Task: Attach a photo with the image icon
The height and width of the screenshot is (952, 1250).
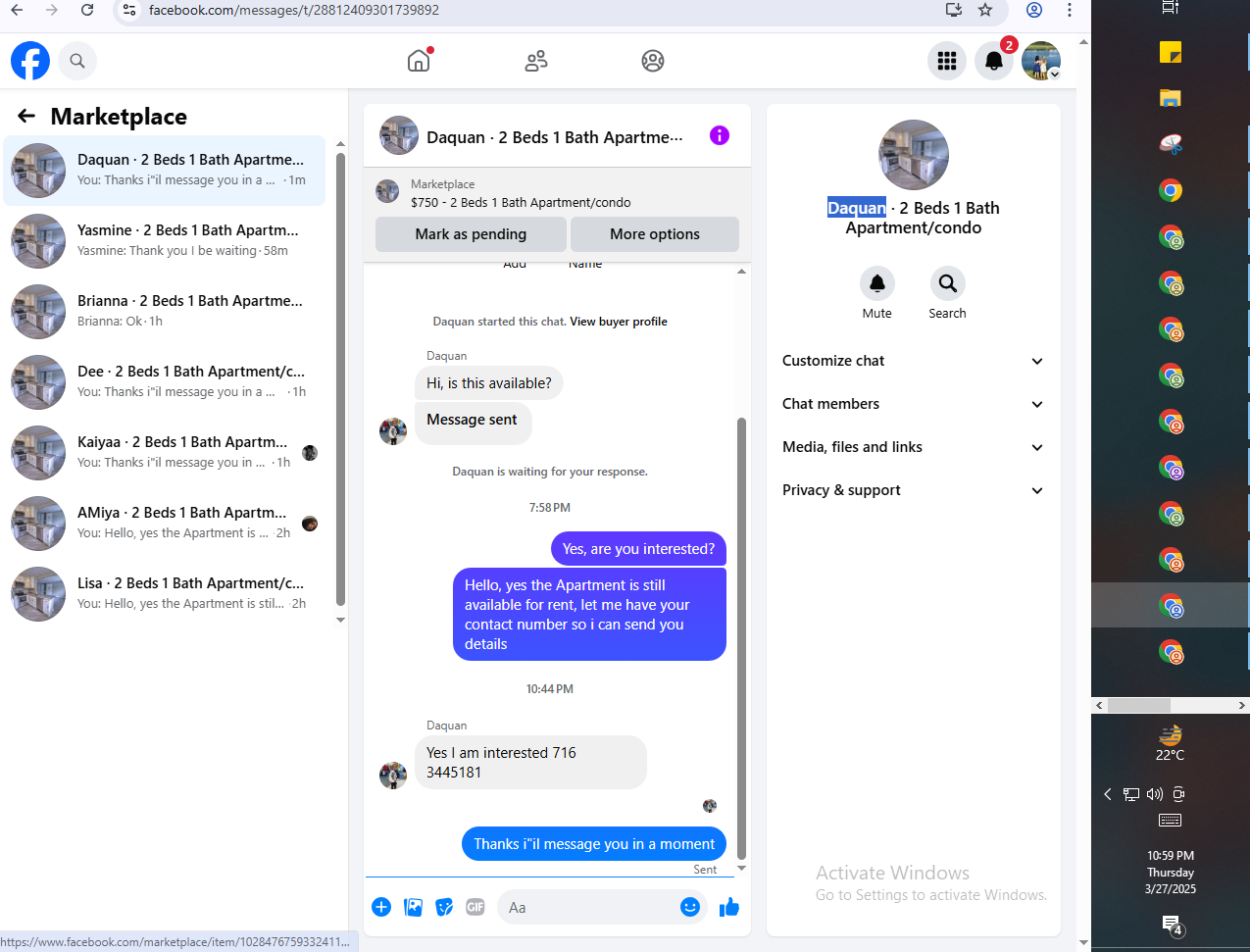Action: click(414, 907)
